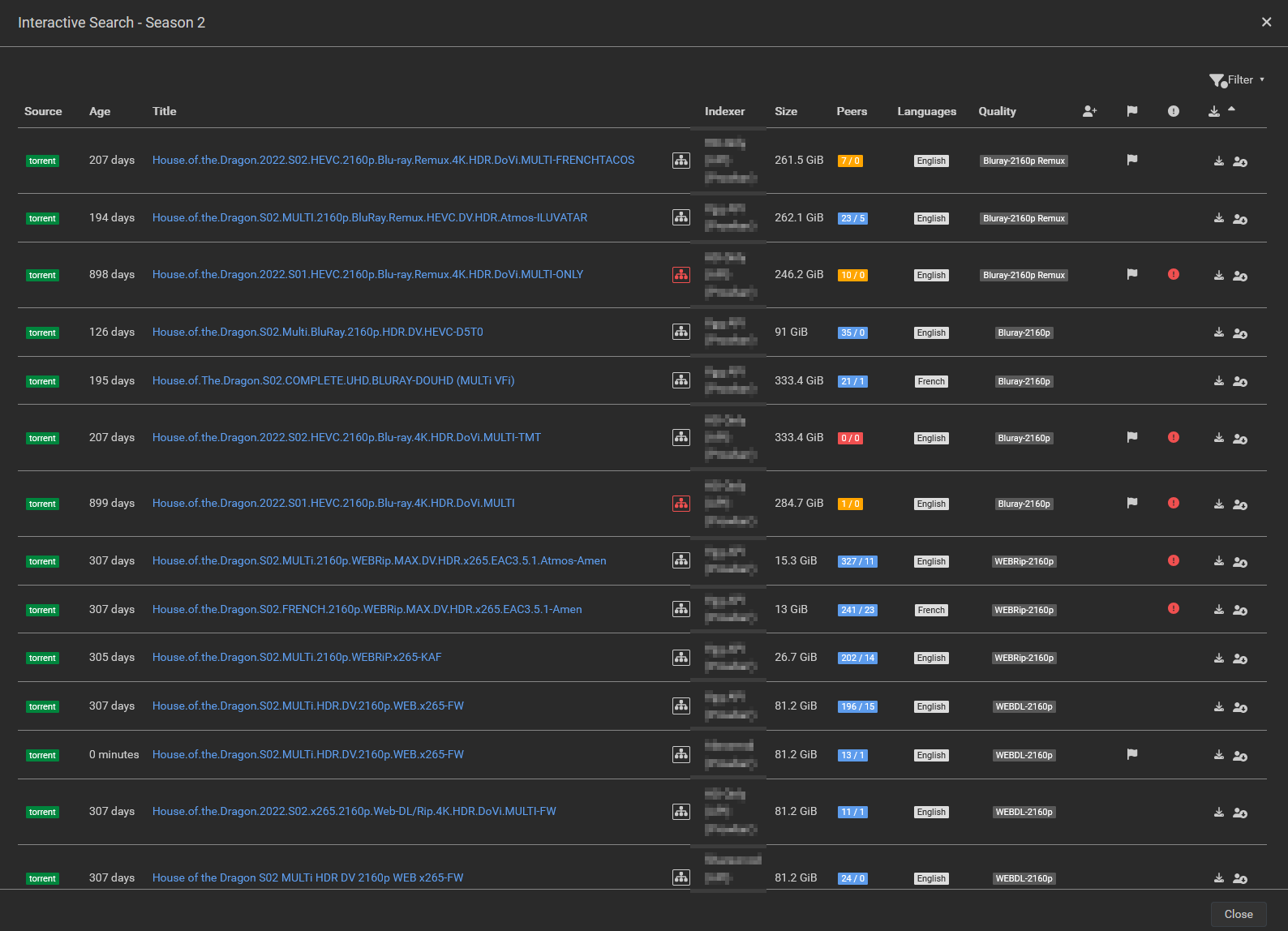The image size is (1288, 931).
Task: Download the FRENCHTACOS Remux release
Action: pyautogui.click(x=1218, y=161)
